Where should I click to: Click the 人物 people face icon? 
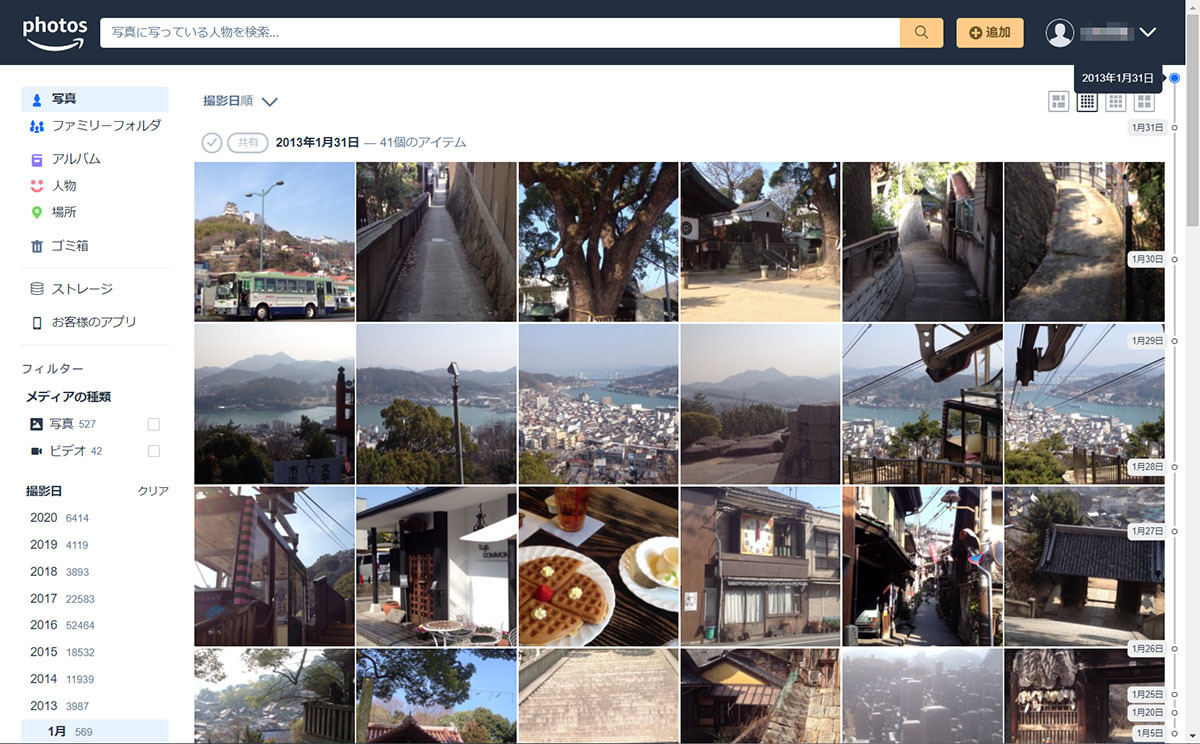point(37,186)
